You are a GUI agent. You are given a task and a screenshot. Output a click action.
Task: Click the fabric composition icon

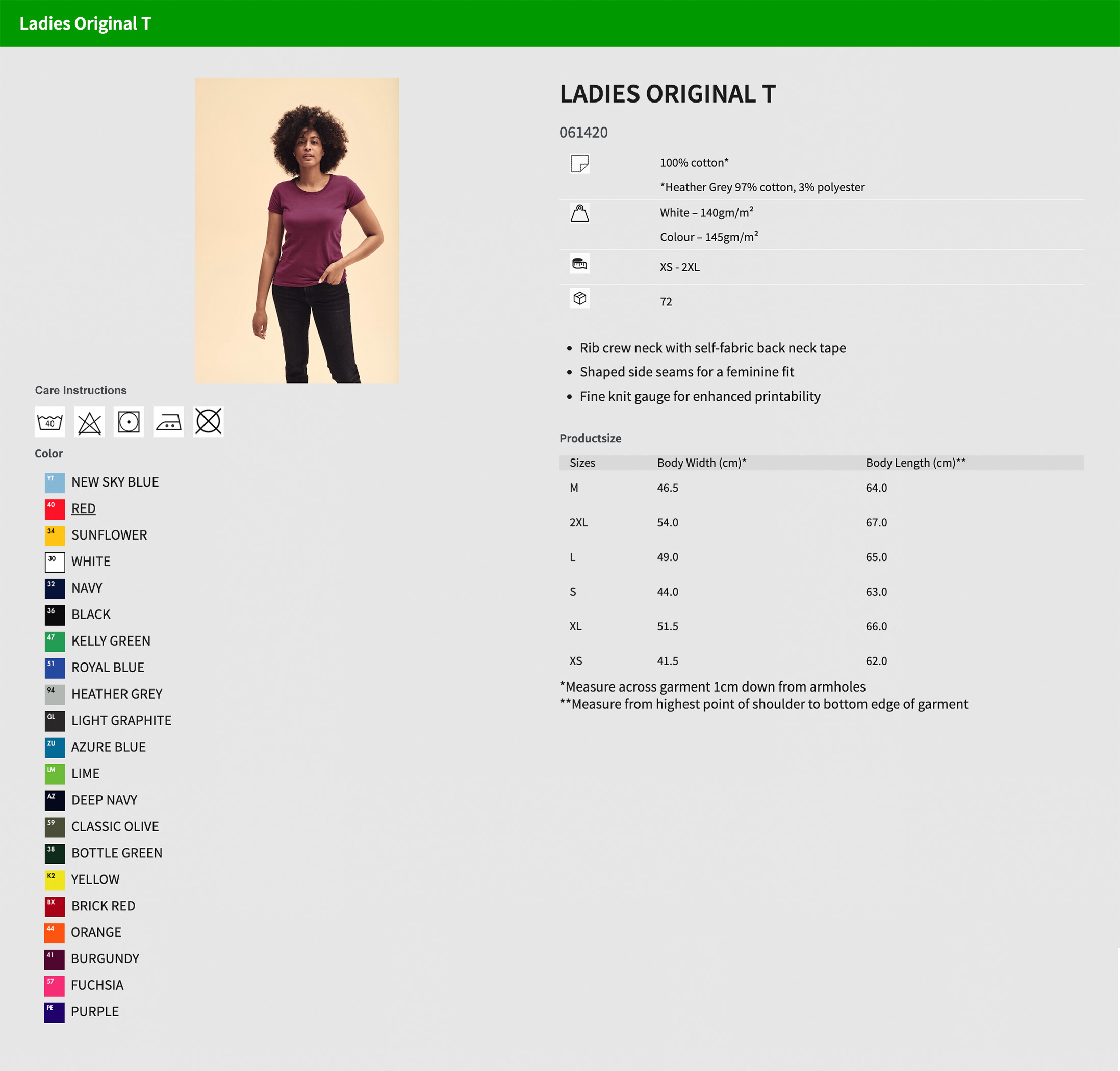point(579,164)
